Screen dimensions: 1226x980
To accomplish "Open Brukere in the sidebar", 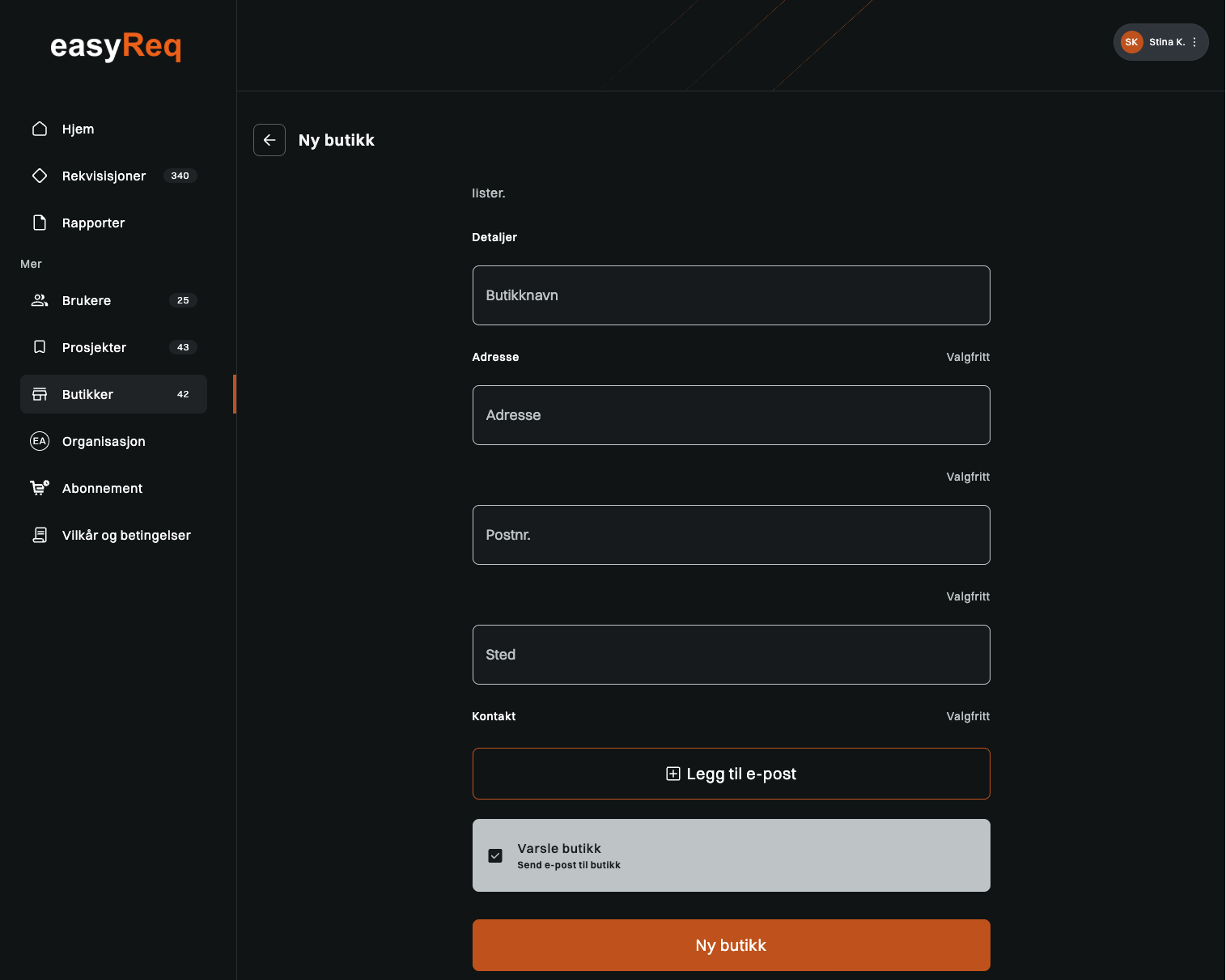I will point(113,300).
